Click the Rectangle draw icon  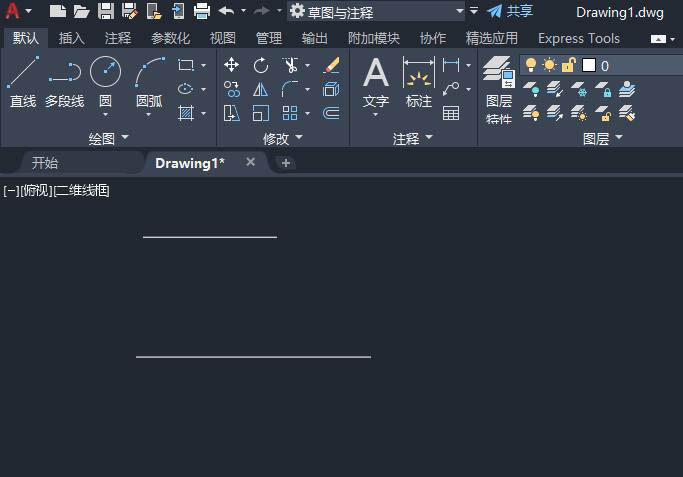coord(186,65)
